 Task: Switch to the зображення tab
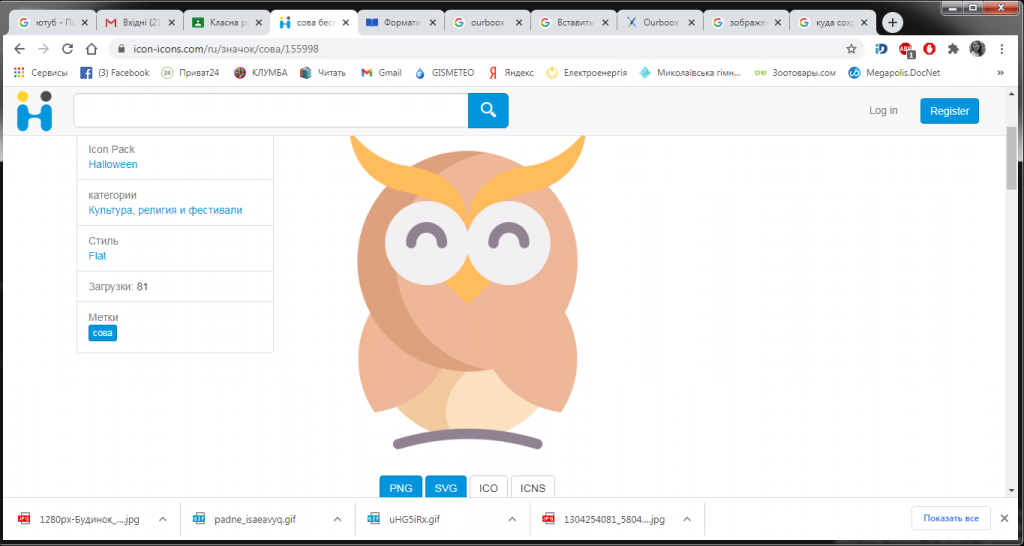[746, 22]
